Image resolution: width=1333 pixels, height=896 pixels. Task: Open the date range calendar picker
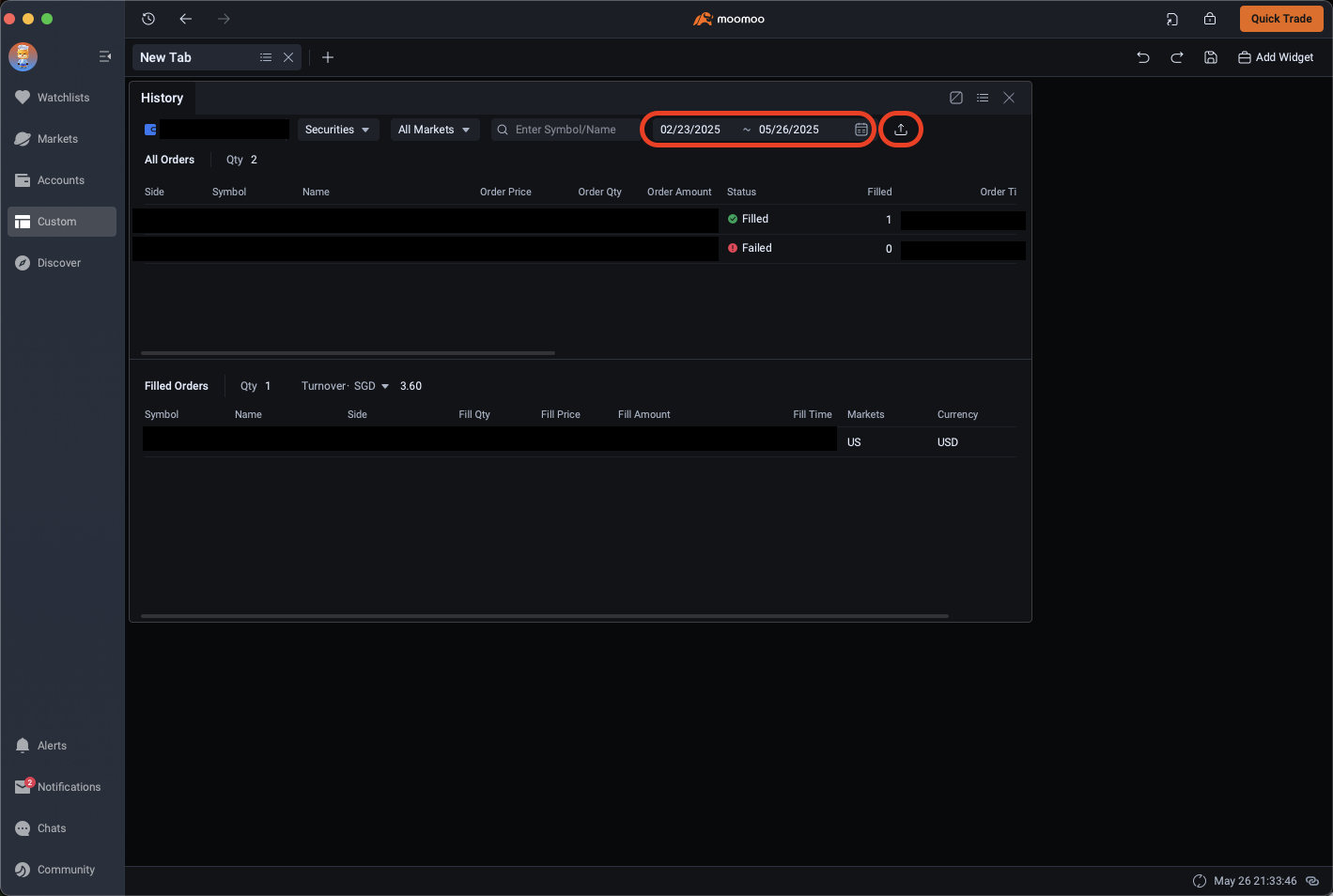pyautogui.click(x=860, y=130)
